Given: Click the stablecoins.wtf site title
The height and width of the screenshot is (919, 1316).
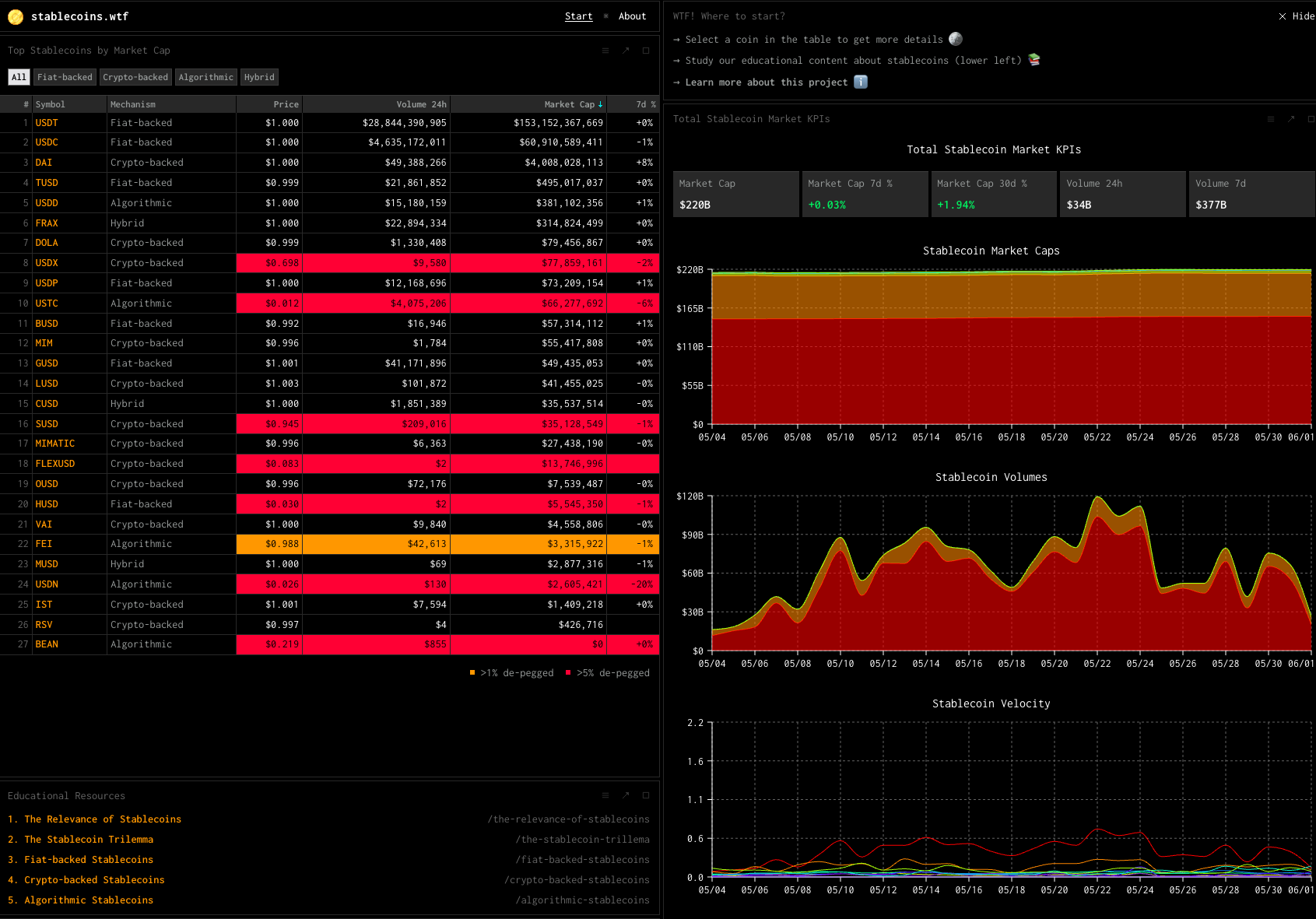Looking at the screenshot, I should pyautogui.click(x=79, y=16).
